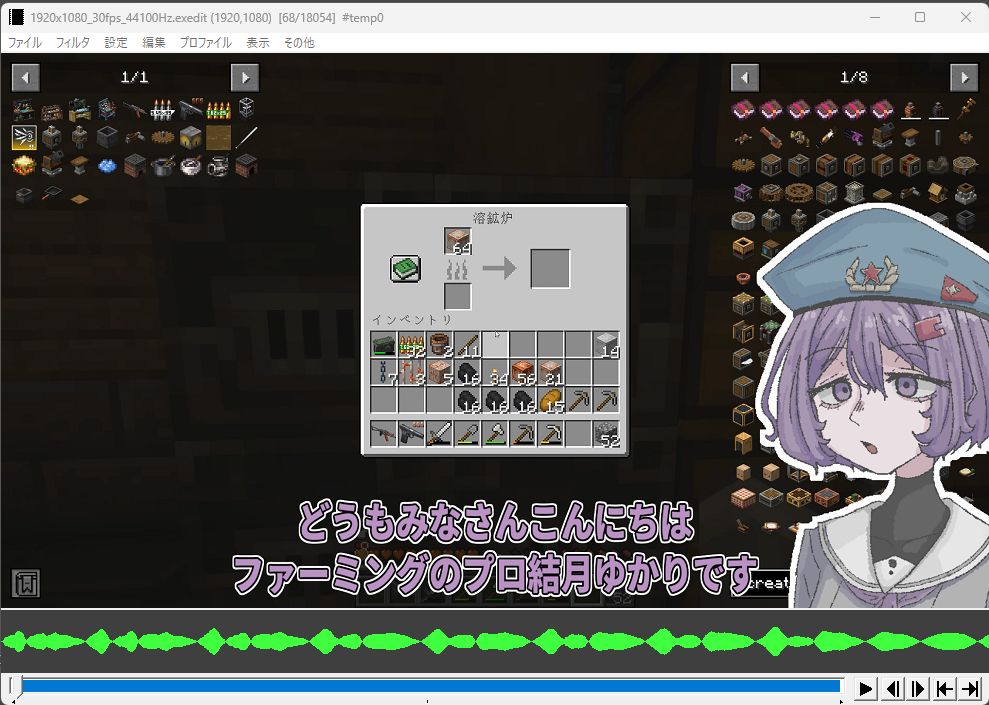Click the sandwich icon in left panel
The width and height of the screenshot is (989, 705).
coord(24,165)
